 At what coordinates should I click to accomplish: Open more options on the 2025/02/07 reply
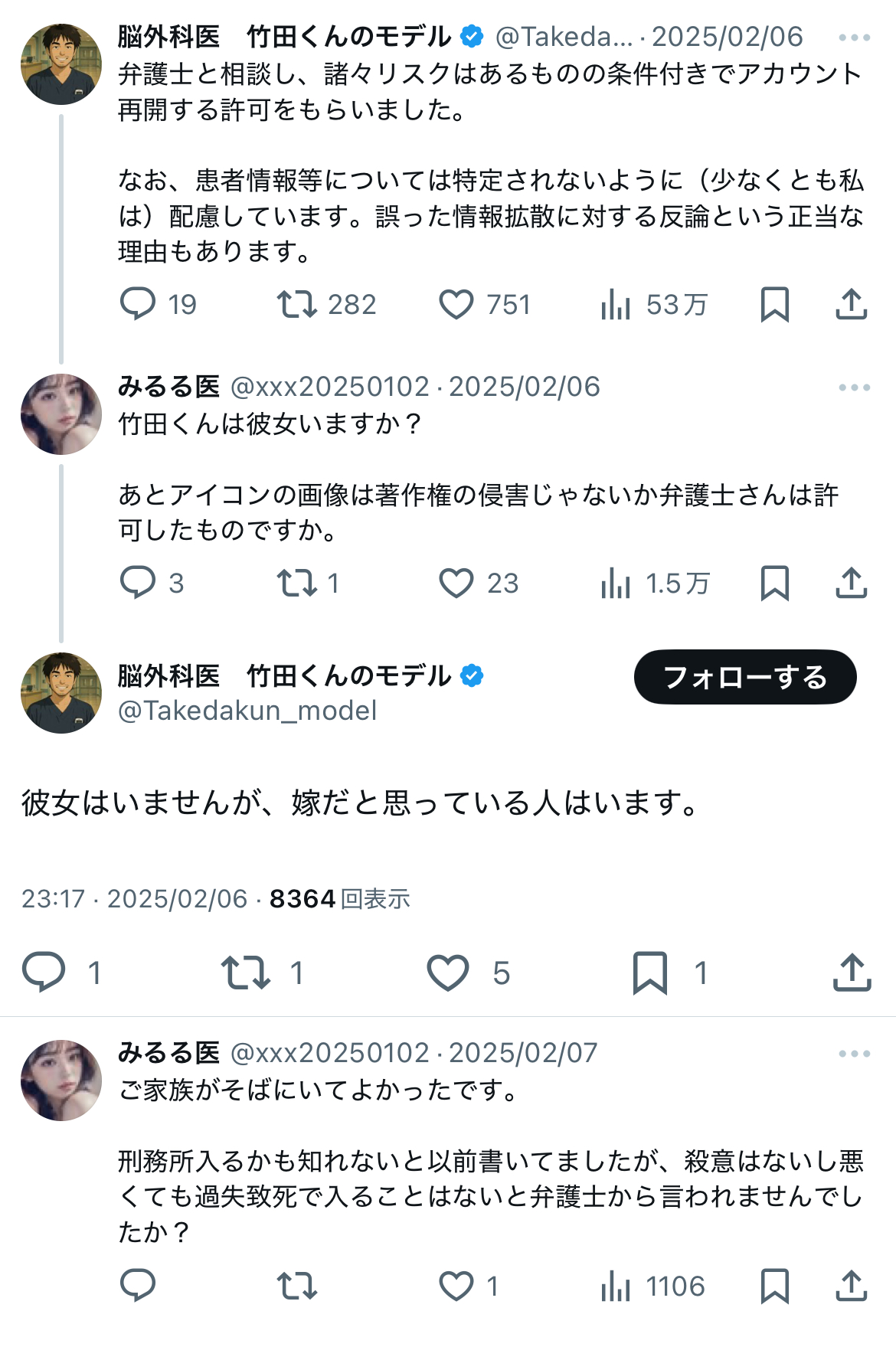[854, 1054]
